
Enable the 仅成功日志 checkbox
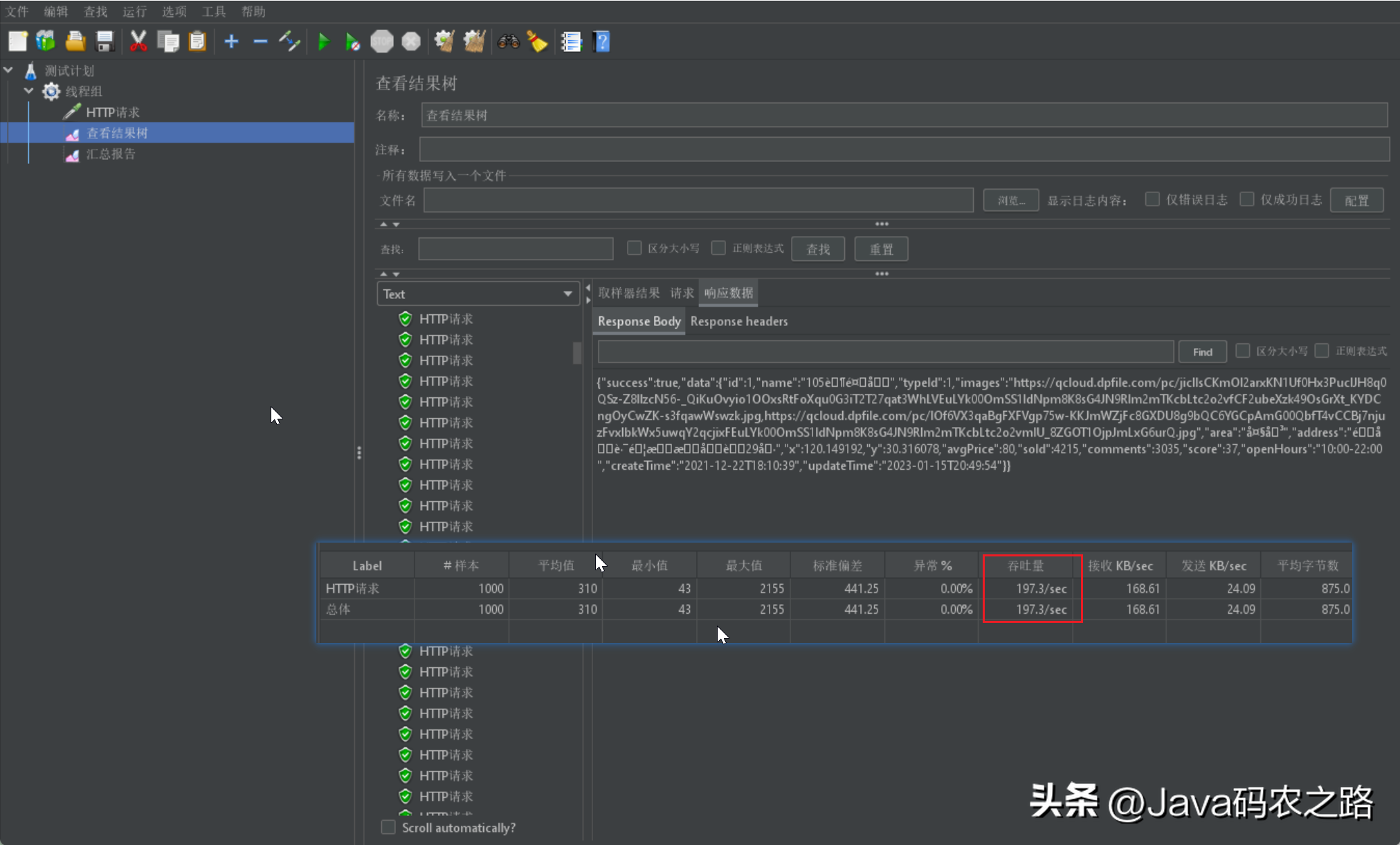(1246, 199)
